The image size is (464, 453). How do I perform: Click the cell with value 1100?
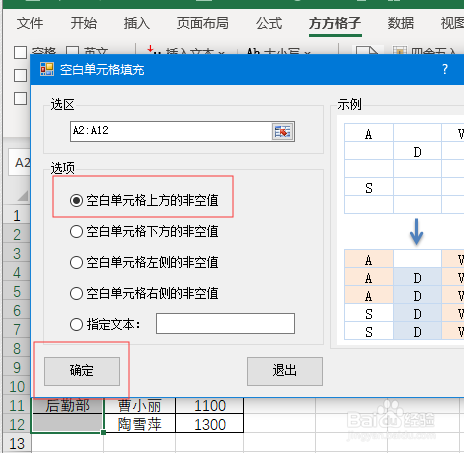[210, 406]
